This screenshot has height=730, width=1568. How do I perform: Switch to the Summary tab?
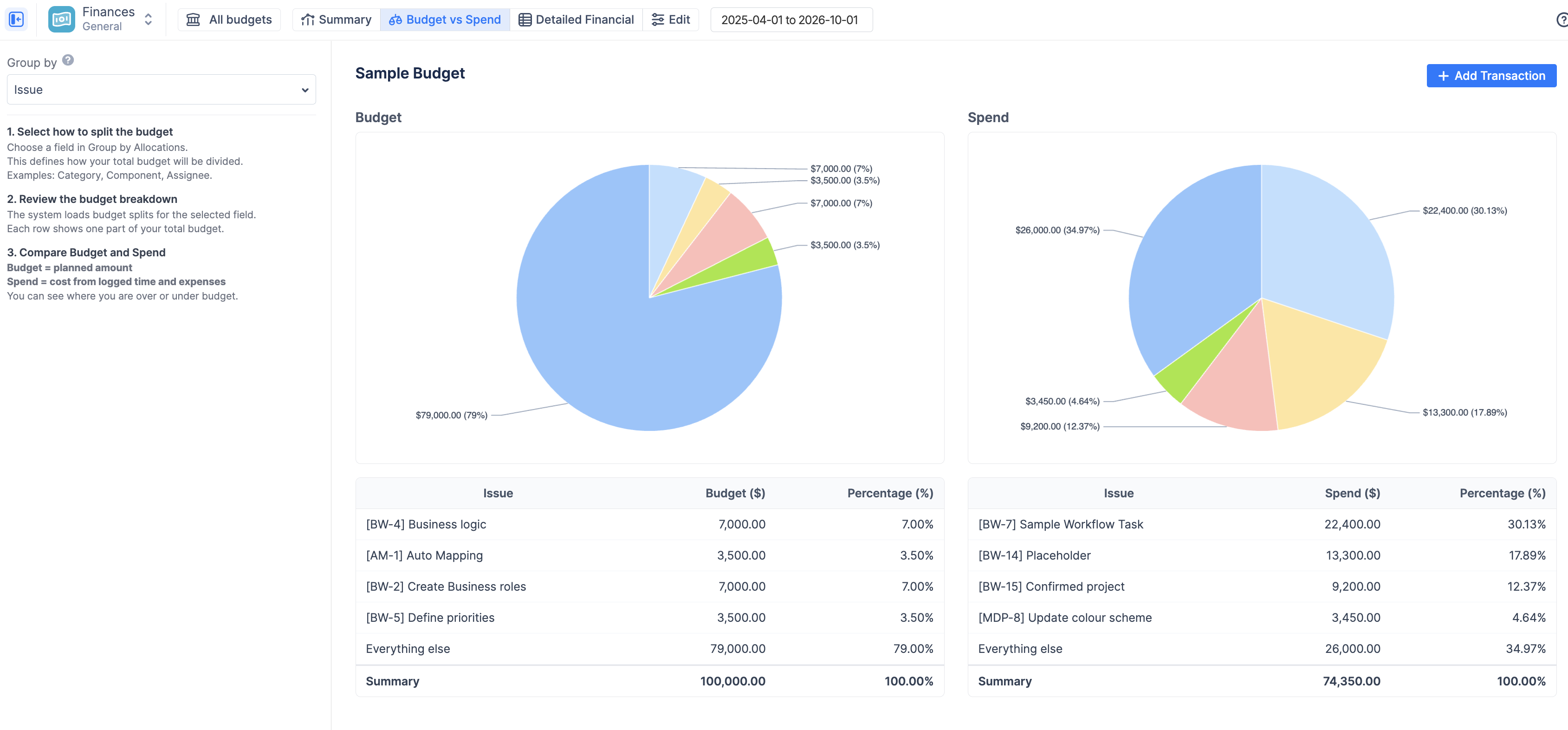pyautogui.click(x=337, y=20)
